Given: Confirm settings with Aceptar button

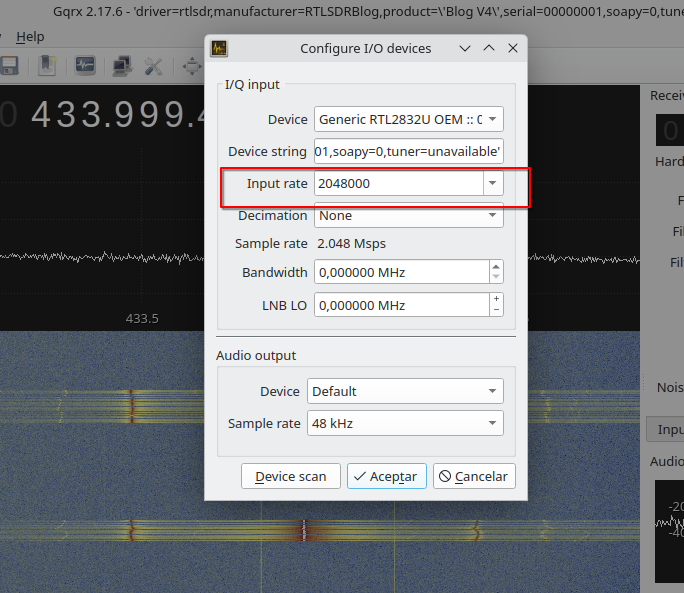Looking at the screenshot, I should click(387, 476).
